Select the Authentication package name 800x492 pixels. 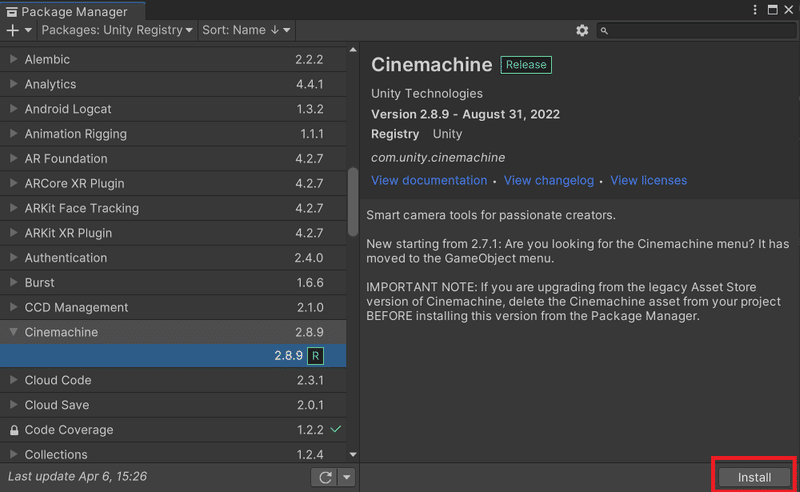tap(66, 258)
